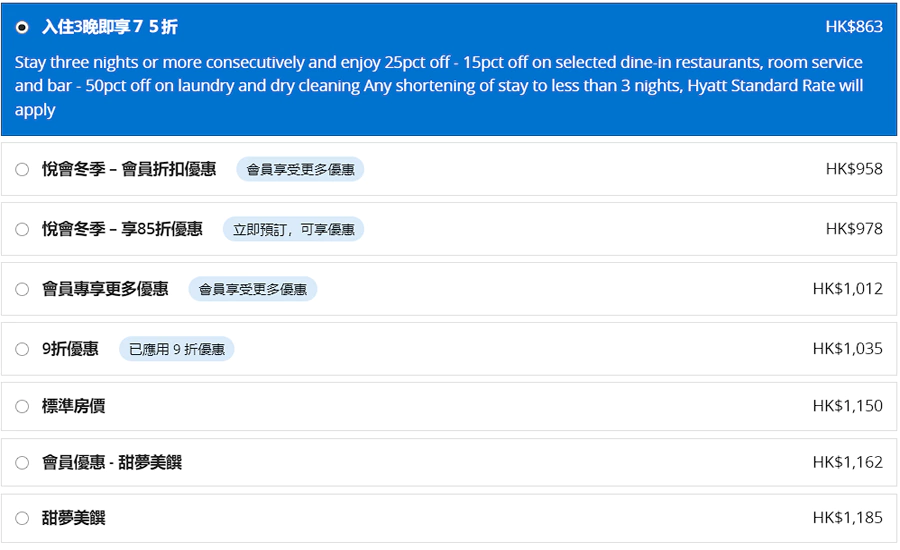The width and height of the screenshot is (900, 550).
Task: Click the 已應用 9 折優惠 badge
Action: click(x=176, y=350)
